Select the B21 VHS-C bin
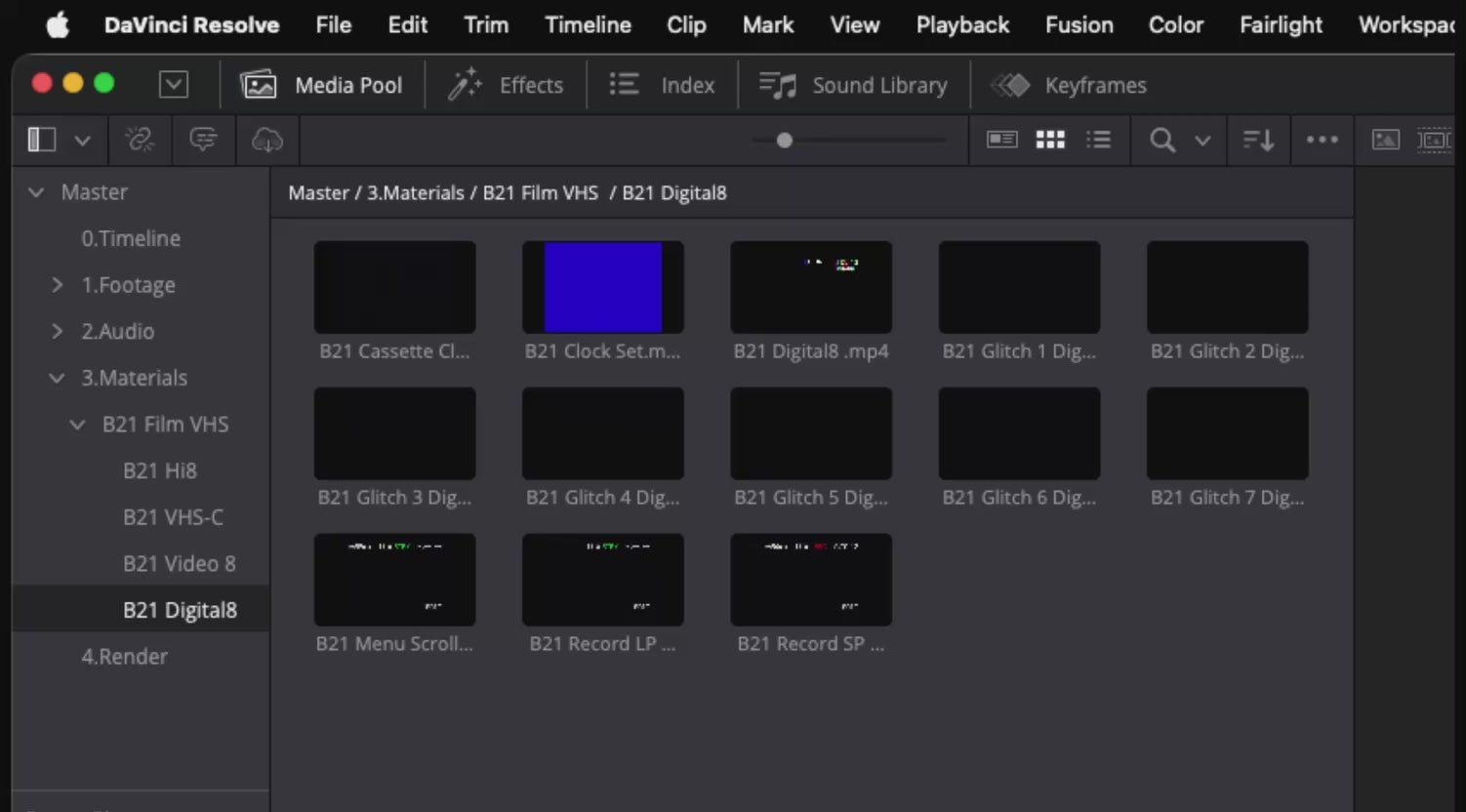The image size is (1466, 812). (173, 517)
